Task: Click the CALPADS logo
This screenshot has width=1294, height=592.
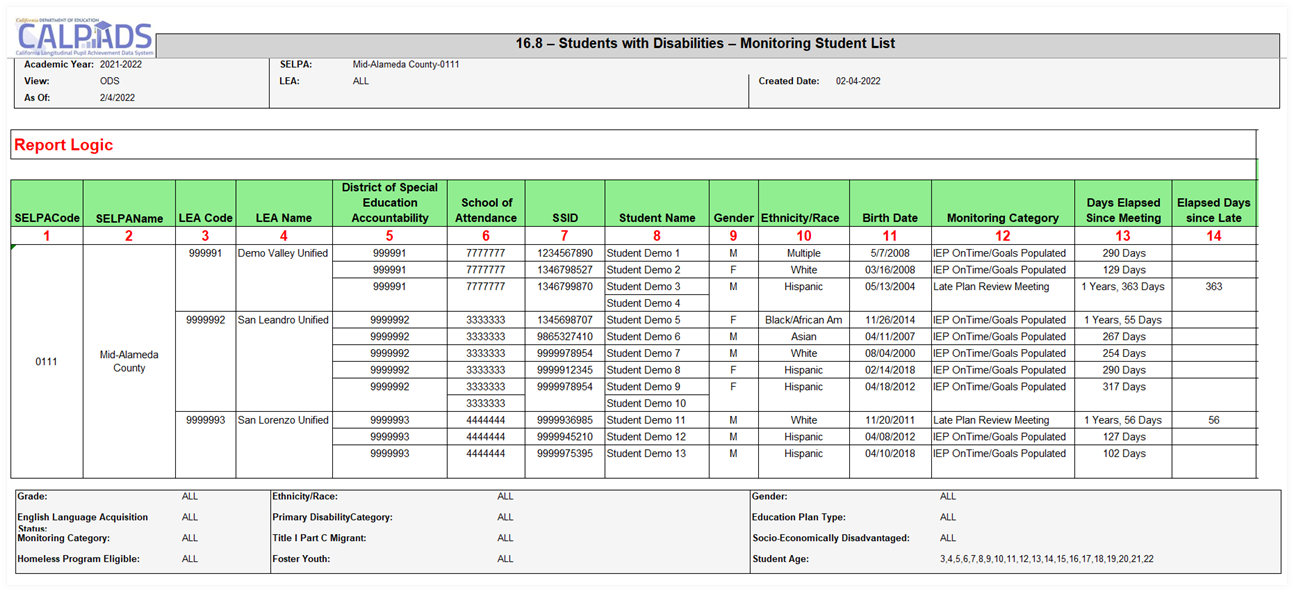Action: (85, 38)
